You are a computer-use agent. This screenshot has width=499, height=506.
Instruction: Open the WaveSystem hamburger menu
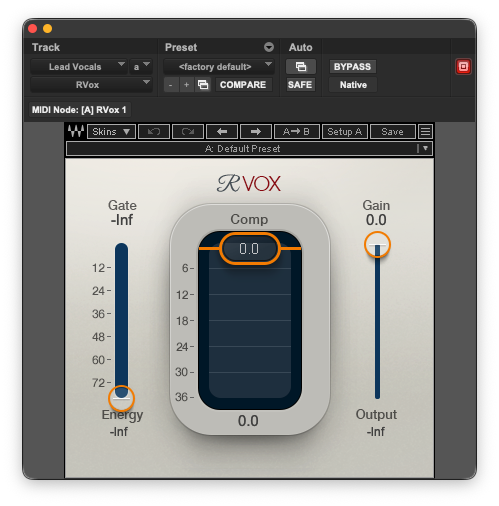(425, 132)
